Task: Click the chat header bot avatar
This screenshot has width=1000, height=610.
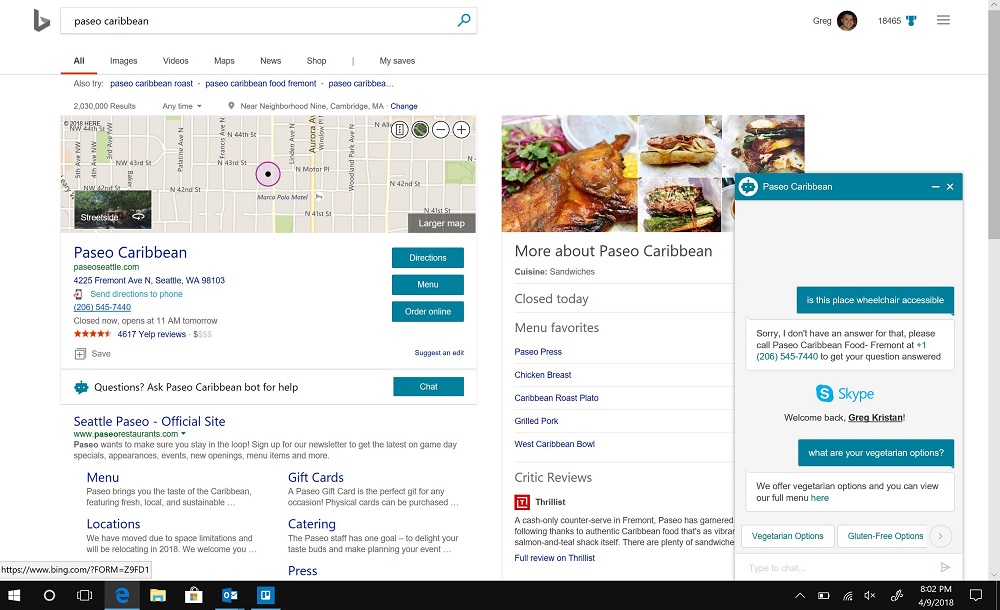Action: [748, 187]
